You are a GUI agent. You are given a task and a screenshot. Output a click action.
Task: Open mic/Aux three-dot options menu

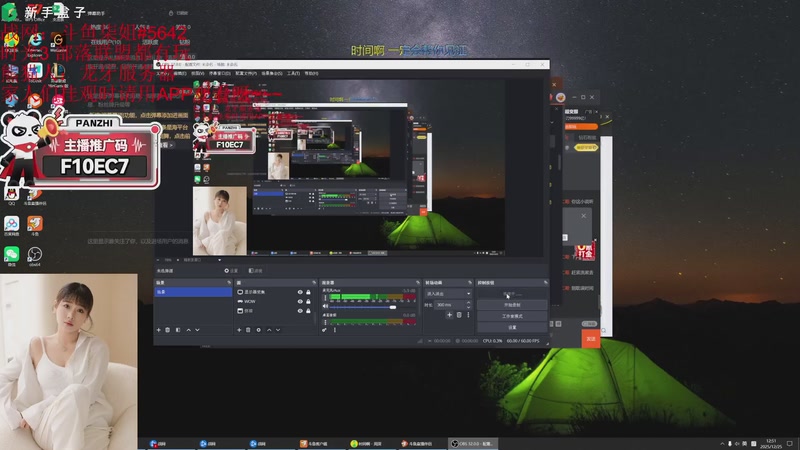pyautogui.click(x=326, y=298)
